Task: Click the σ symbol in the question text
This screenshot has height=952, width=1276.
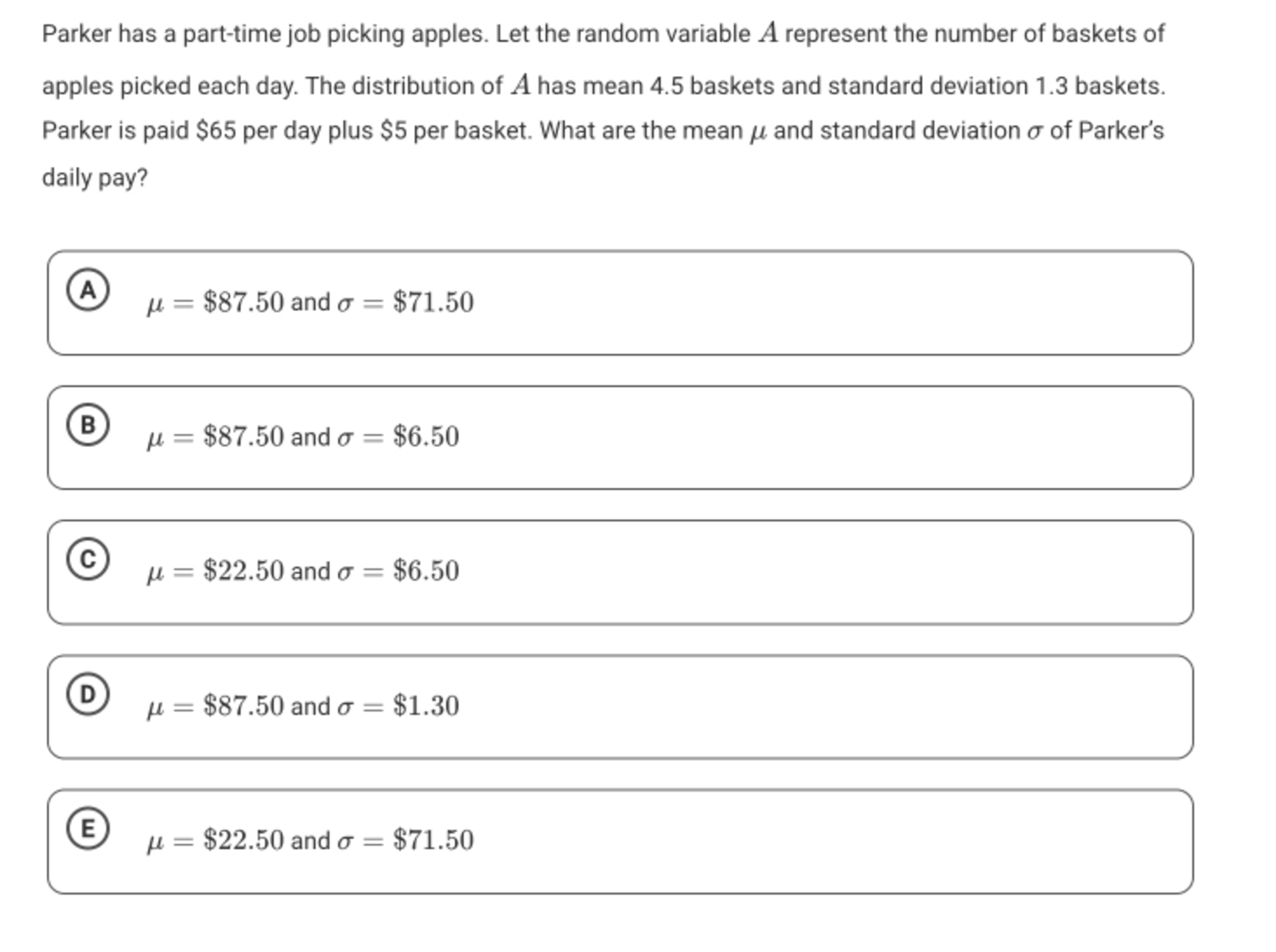Action: click(x=1034, y=133)
